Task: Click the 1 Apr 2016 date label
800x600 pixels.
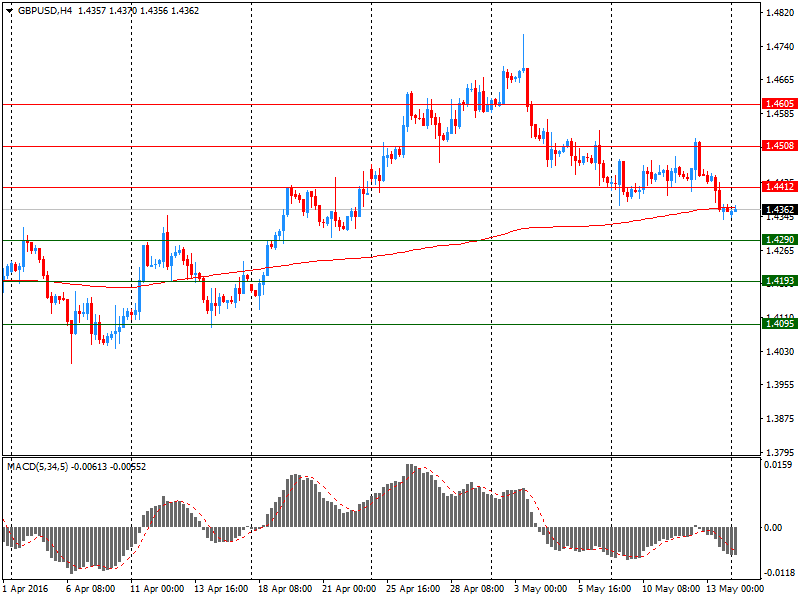Action: tap(25, 589)
